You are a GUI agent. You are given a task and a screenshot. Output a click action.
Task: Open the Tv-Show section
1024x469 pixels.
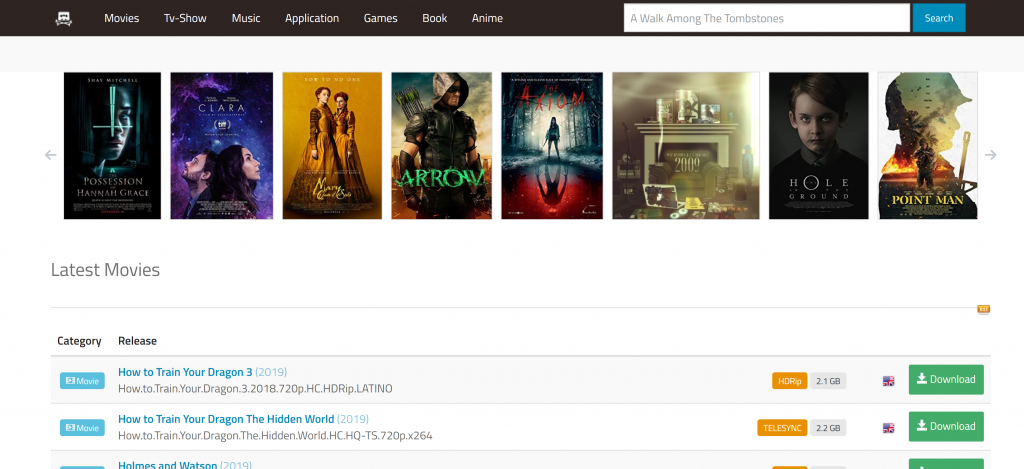click(x=185, y=18)
